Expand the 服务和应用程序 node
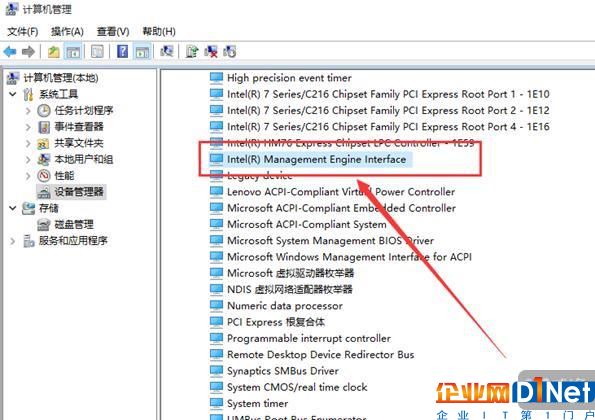Image resolution: width=595 pixels, height=420 pixels. pyautogui.click(x=13, y=241)
